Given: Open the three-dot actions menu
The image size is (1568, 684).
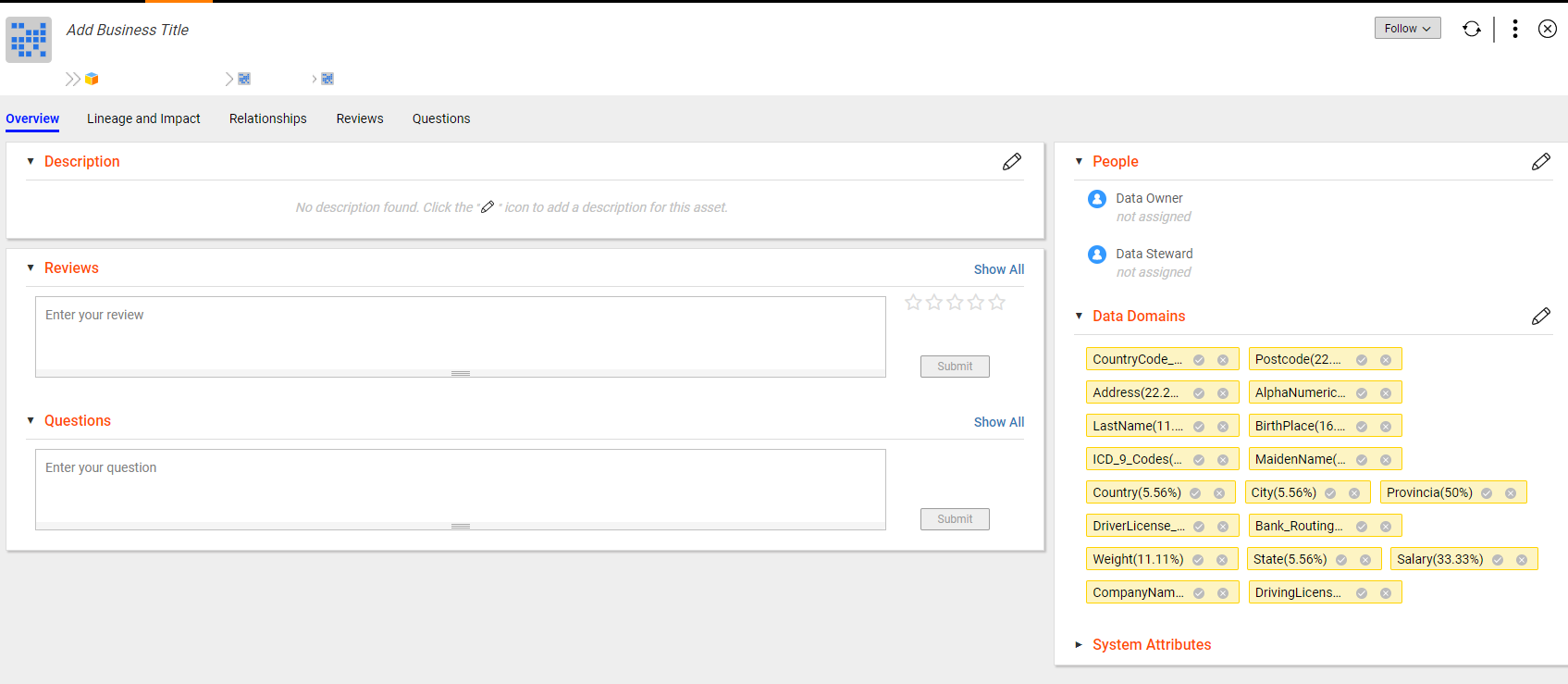Looking at the screenshot, I should (1515, 29).
